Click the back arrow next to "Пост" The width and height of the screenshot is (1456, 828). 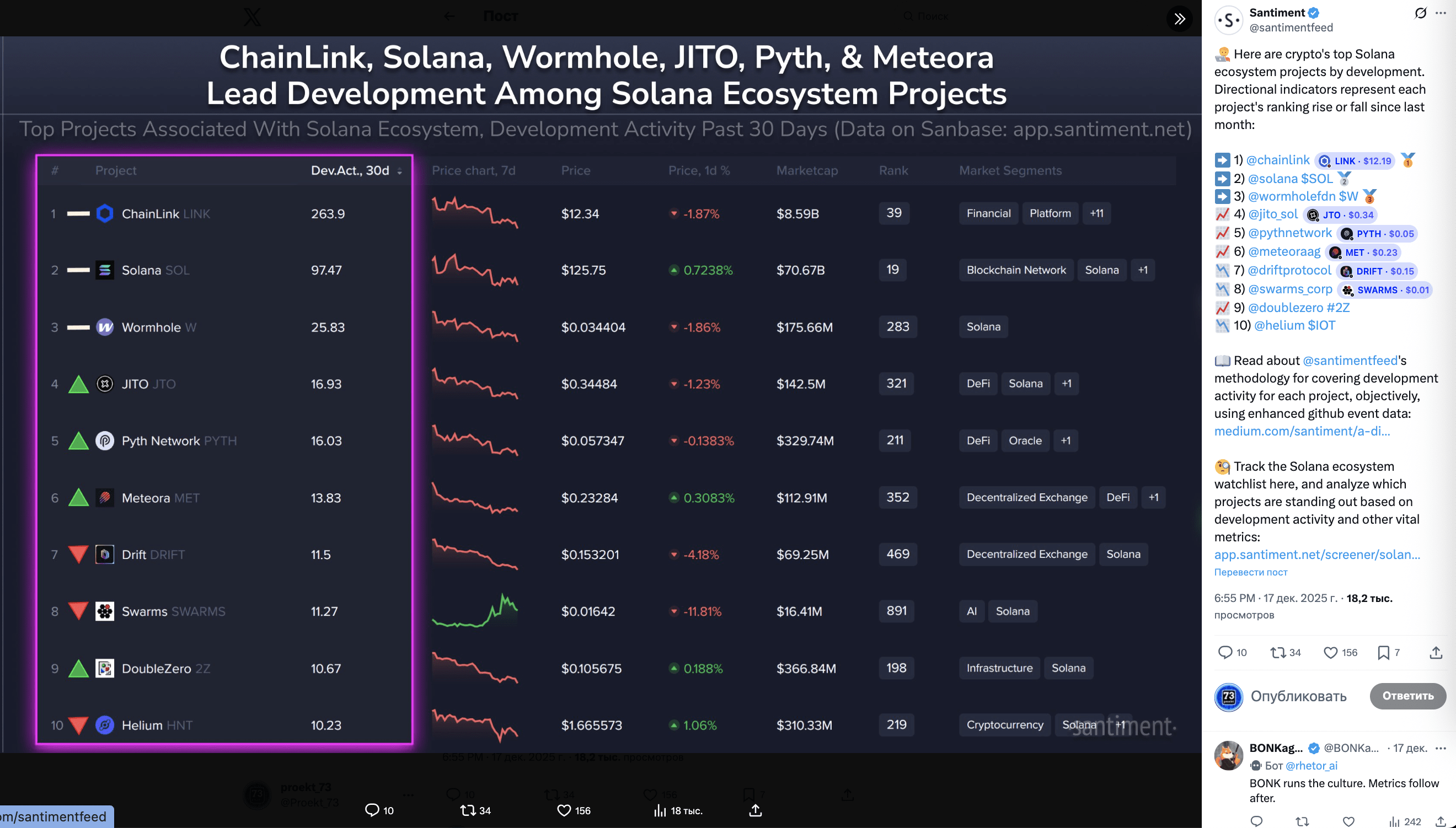450,17
